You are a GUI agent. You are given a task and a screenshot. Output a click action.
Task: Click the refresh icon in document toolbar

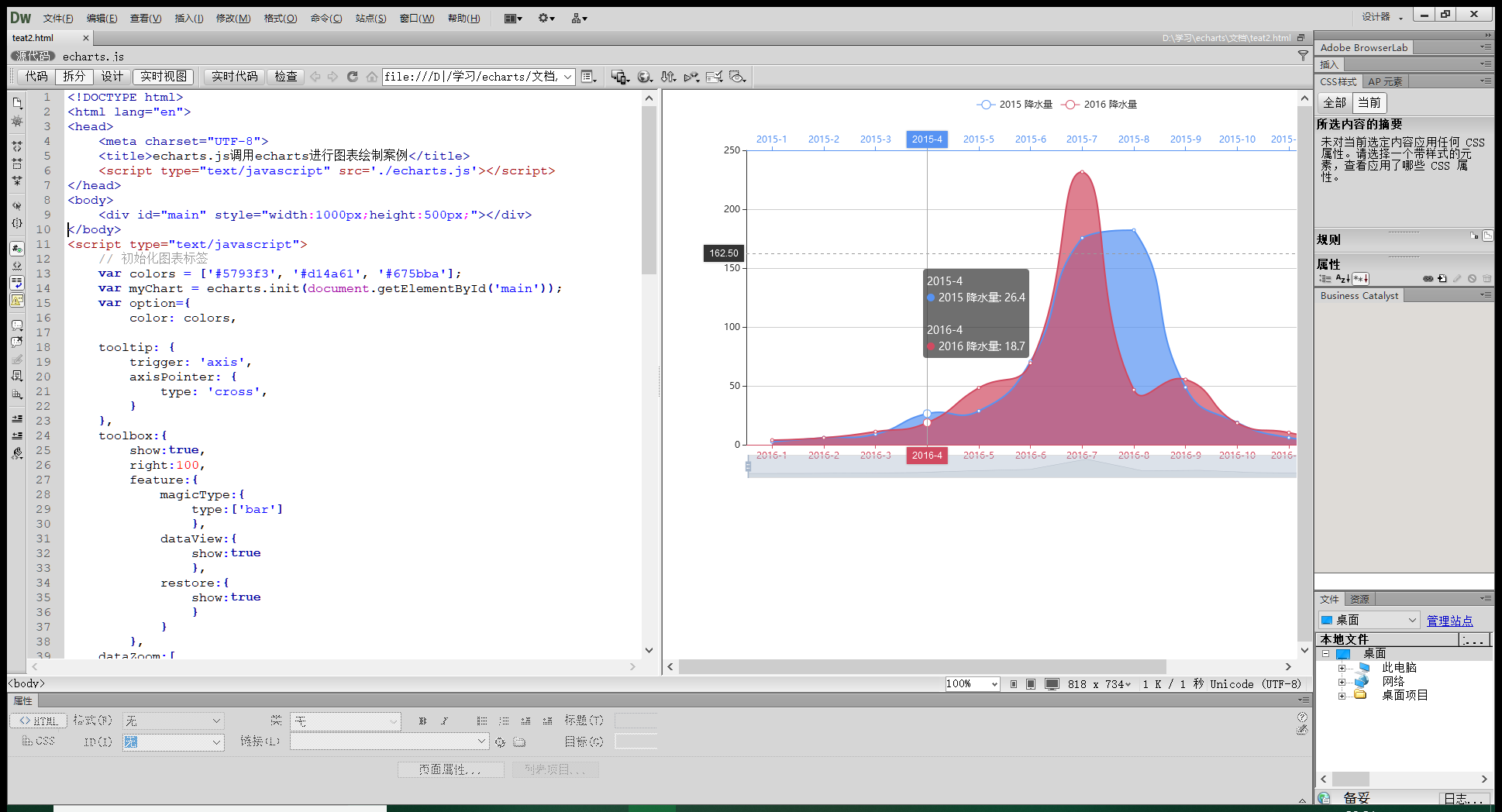coord(352,76)
